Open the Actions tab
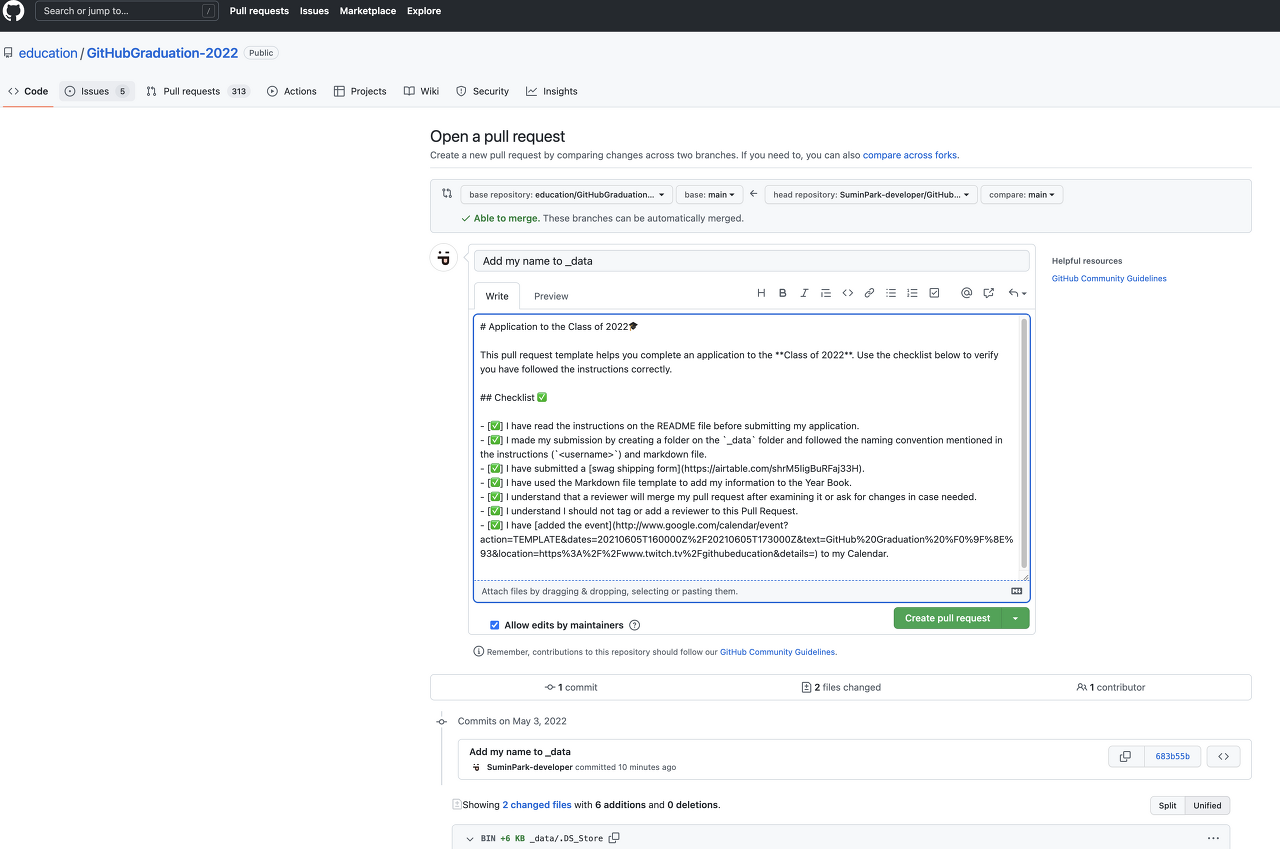The height and width of the screenshot is (849, 1280). [292, 91]
